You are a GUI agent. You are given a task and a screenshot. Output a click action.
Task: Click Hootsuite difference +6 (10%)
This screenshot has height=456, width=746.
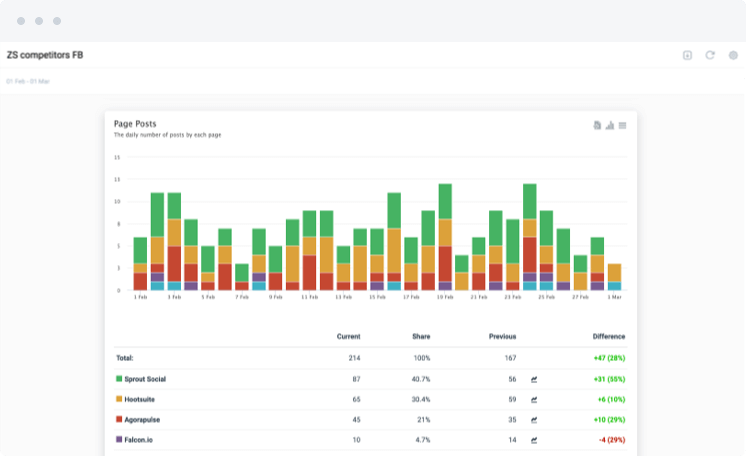[611, 399]
